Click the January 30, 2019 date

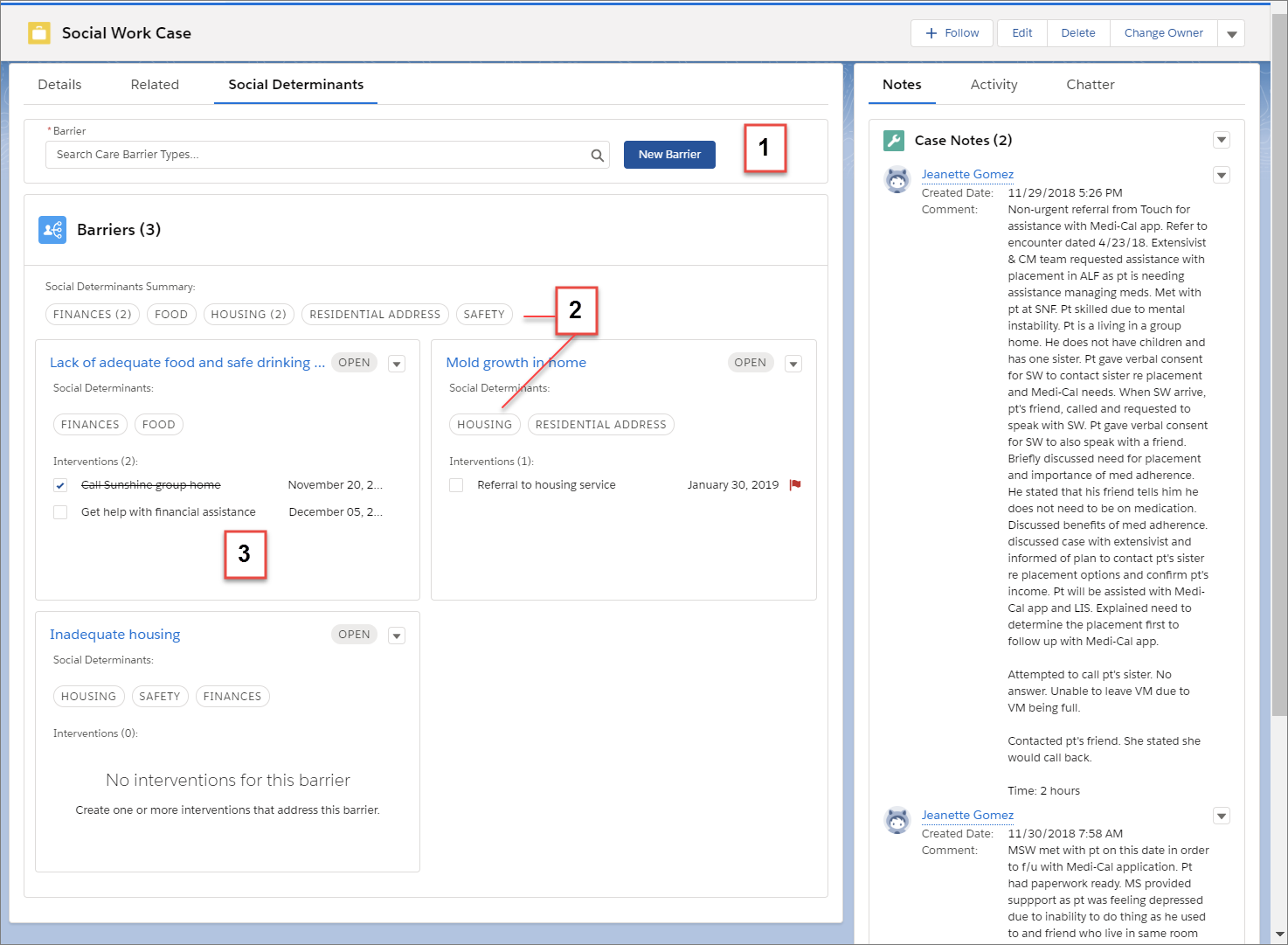(x=733, y=485)
